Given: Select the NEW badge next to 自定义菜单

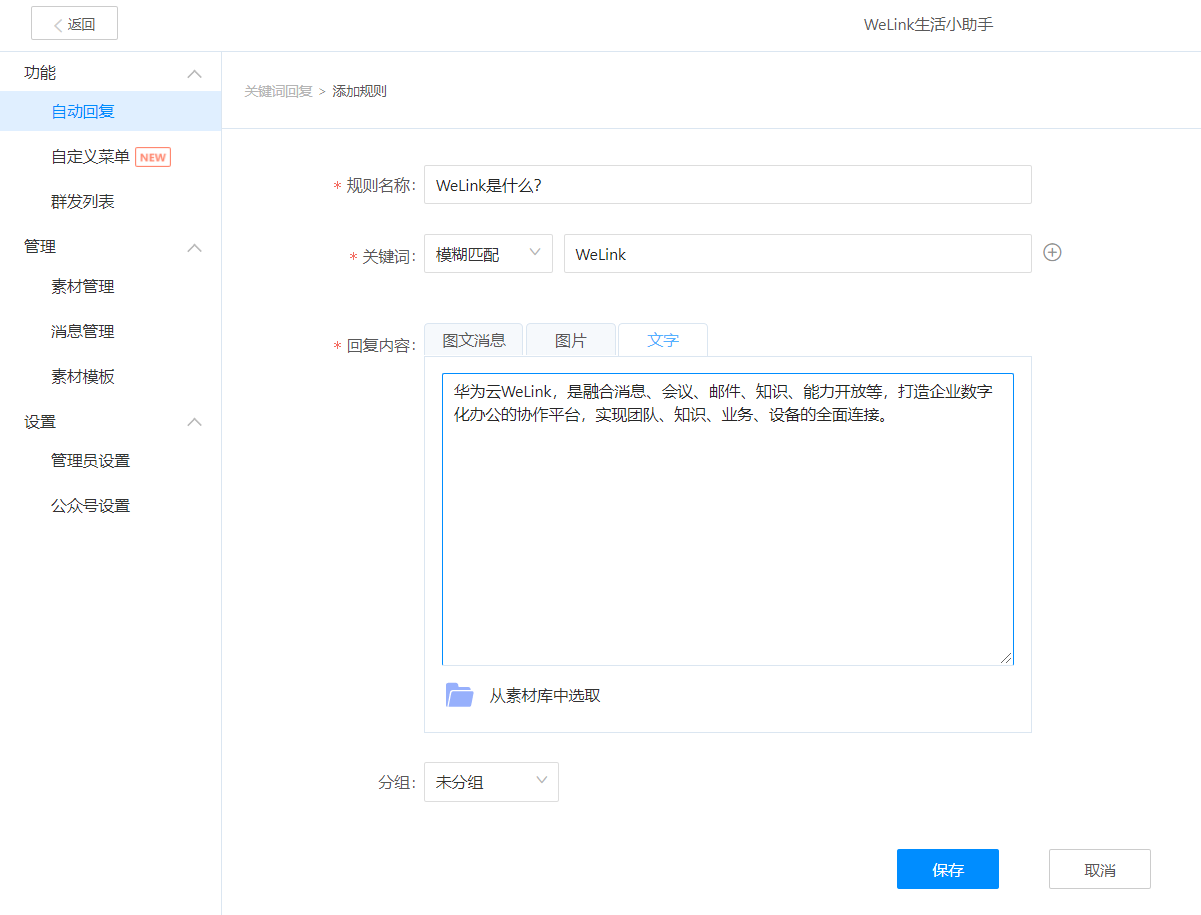Looking at the screenshot, I should coord(153,157).
